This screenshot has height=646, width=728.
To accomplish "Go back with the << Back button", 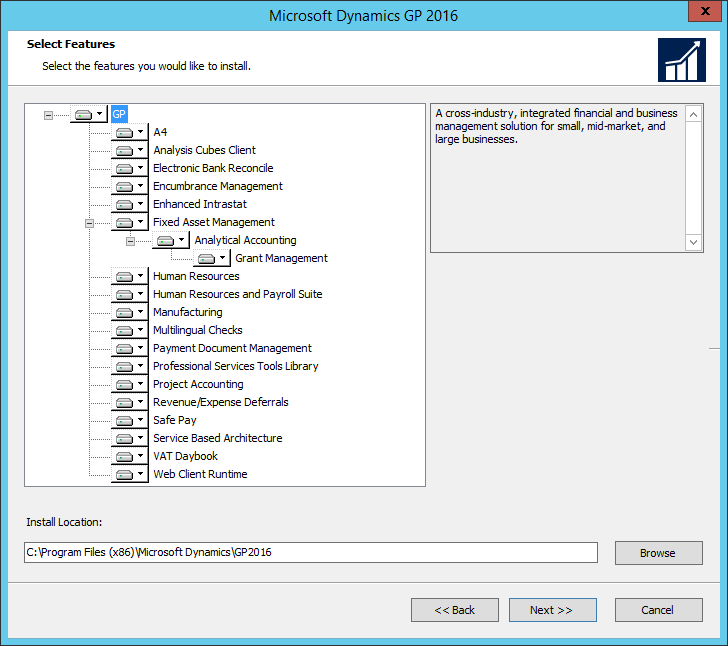I will (455, 610).
